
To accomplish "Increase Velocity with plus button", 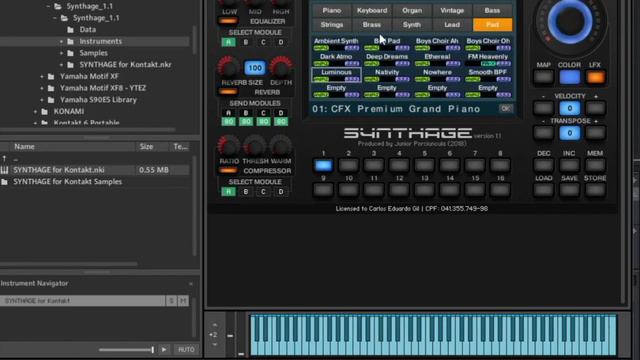I will (x=595, y=108).
